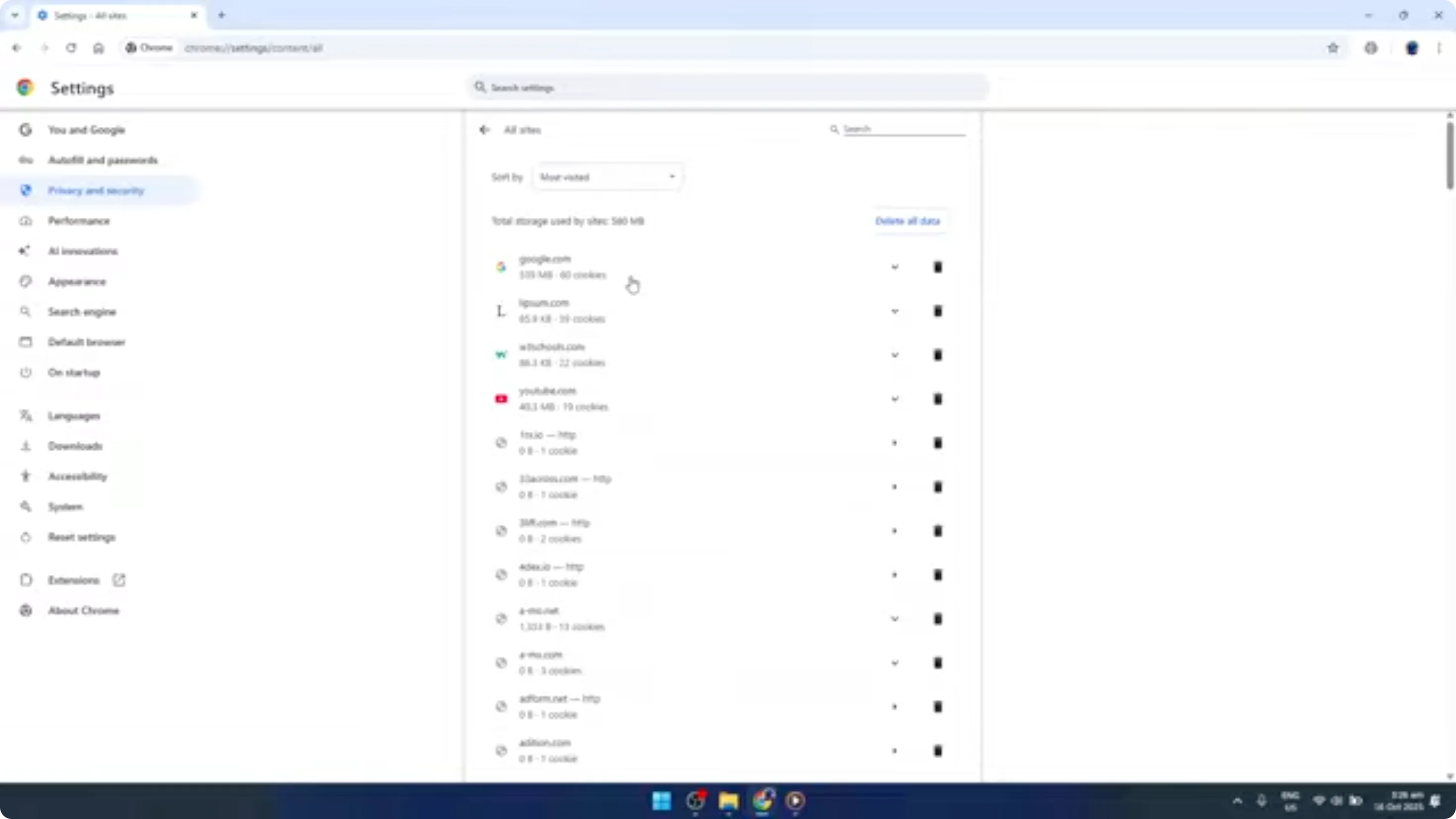Click the trash icon next to youtube.com
The width and height of the screenshot is (1456, 819).
937,399
